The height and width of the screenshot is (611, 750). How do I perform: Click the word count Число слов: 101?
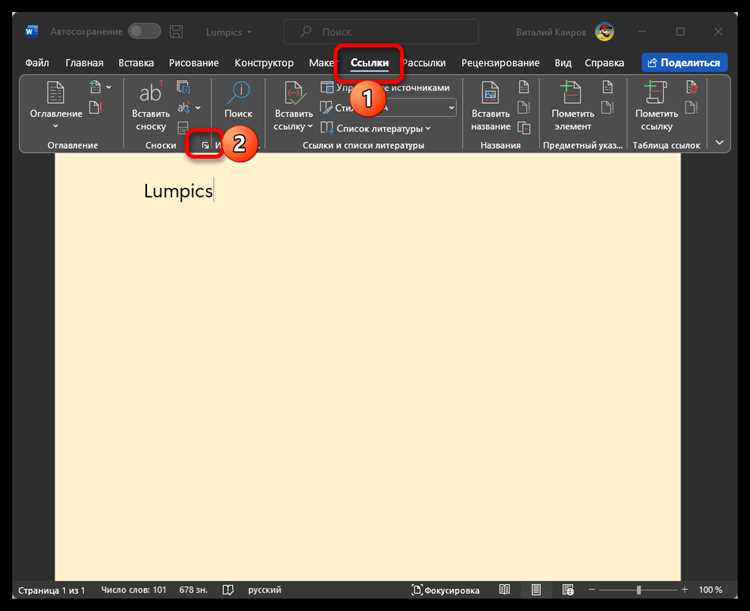click(133, 590)
